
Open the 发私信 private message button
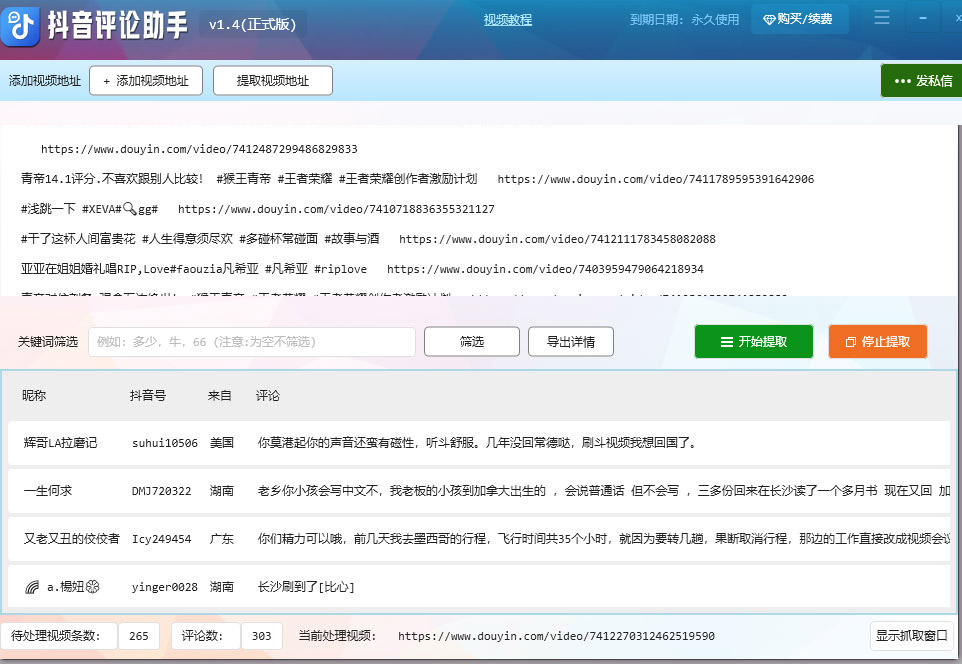923,80
